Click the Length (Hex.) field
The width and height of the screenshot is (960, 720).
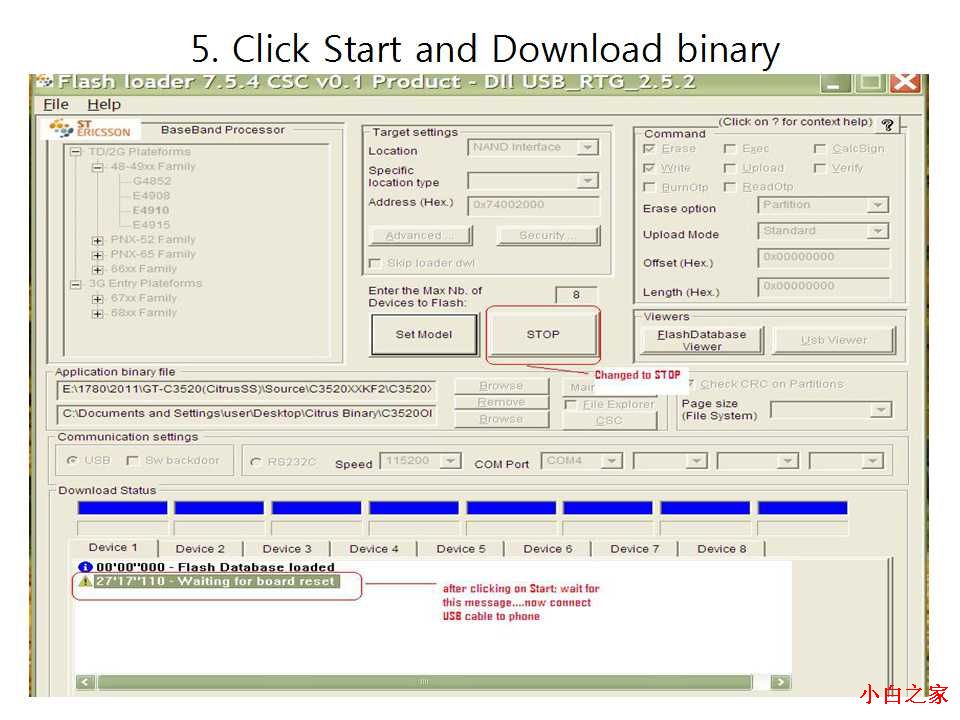[x=823, y=286]
